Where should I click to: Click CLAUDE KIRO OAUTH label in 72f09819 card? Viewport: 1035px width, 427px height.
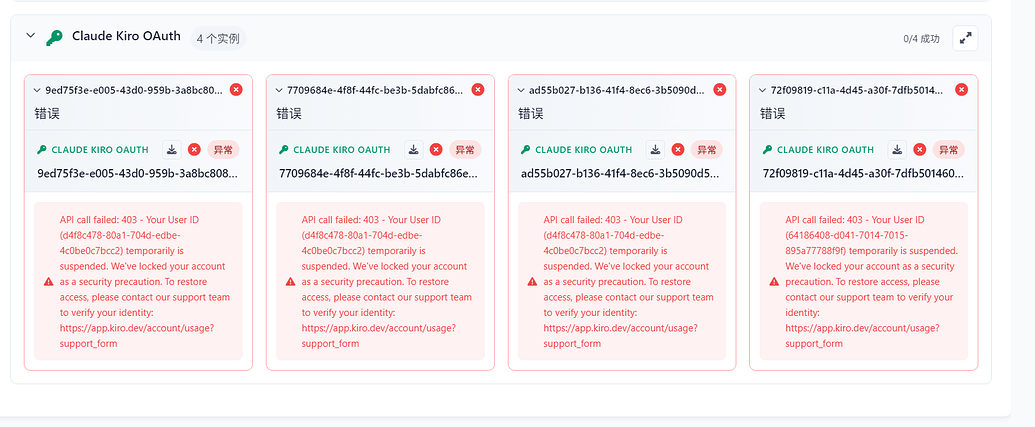825,150
